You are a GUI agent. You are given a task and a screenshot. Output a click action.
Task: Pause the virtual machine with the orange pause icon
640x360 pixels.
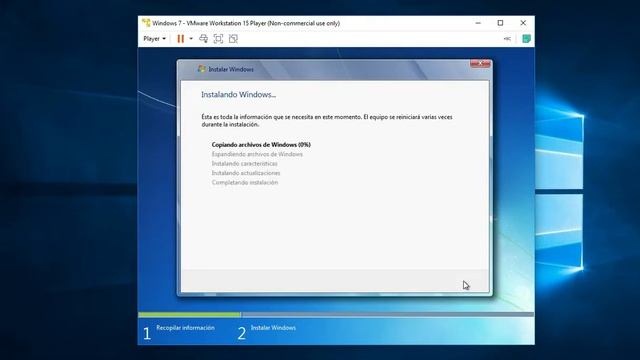(x=180, y=39)
